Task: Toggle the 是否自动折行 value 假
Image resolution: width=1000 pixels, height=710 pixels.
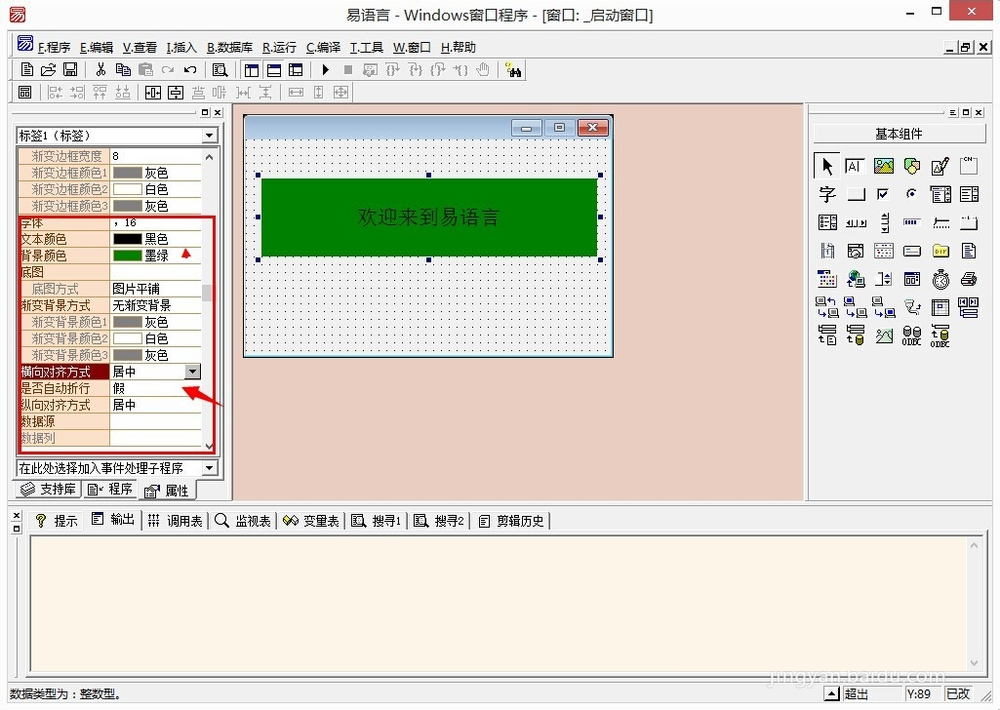Action: [156, 388]
